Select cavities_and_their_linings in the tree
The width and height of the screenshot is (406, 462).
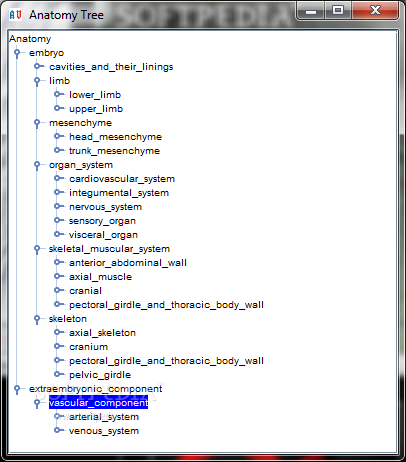click(x=111, y=67)
